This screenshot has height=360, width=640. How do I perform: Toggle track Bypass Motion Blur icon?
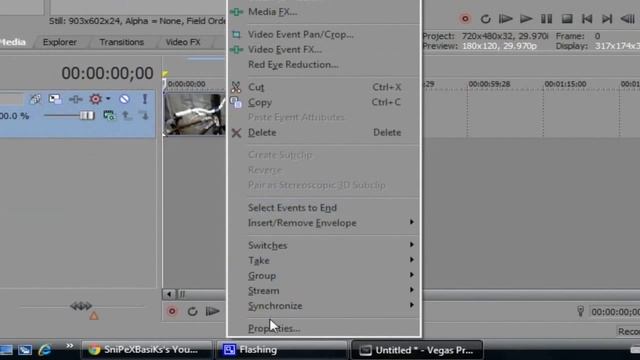36,99
